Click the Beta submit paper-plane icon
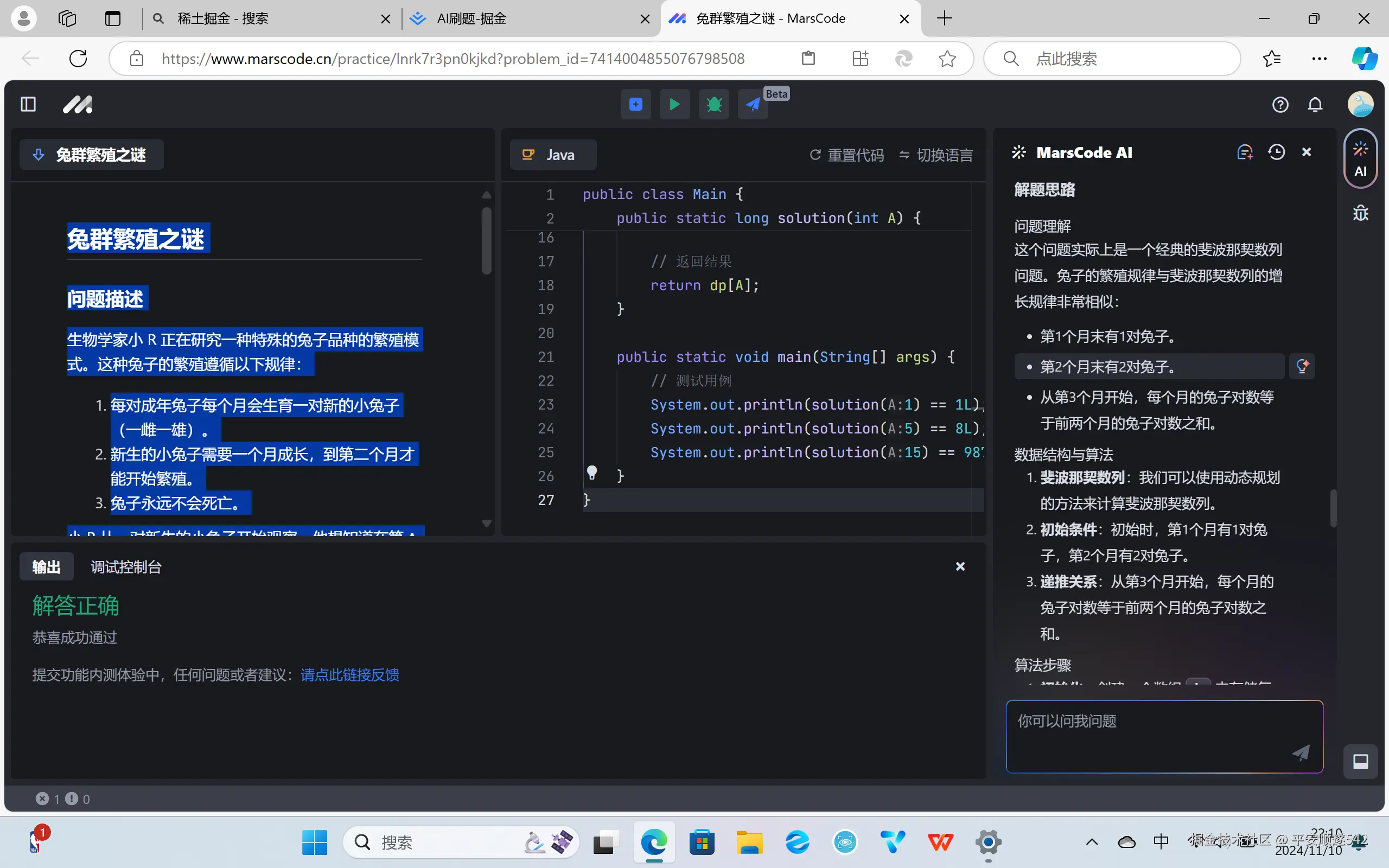The height and width of the screenshot is (868, 1389). coord(753,105)
